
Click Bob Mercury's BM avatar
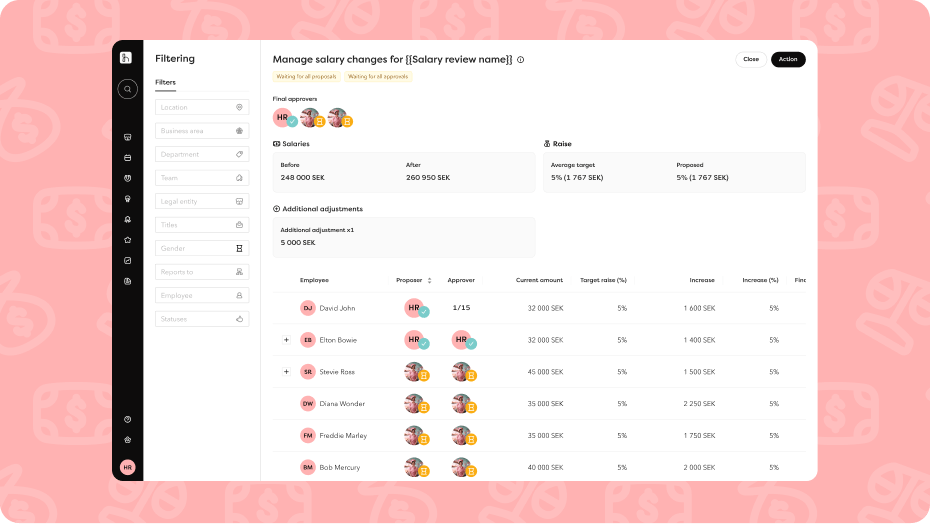tap(307, 468)
